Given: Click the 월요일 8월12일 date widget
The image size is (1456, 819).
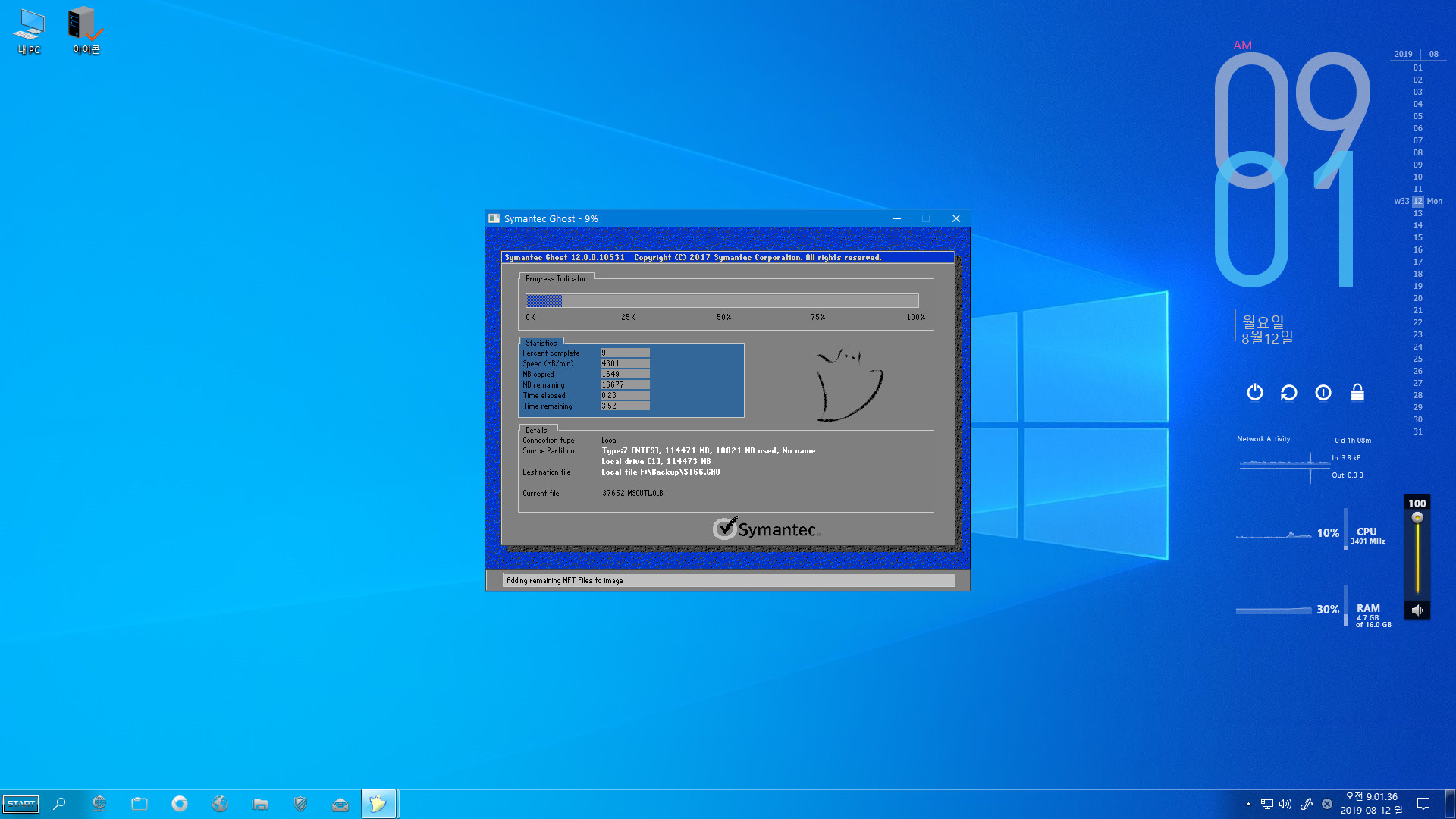Looking at the screenshot, I should (1266, 329).
